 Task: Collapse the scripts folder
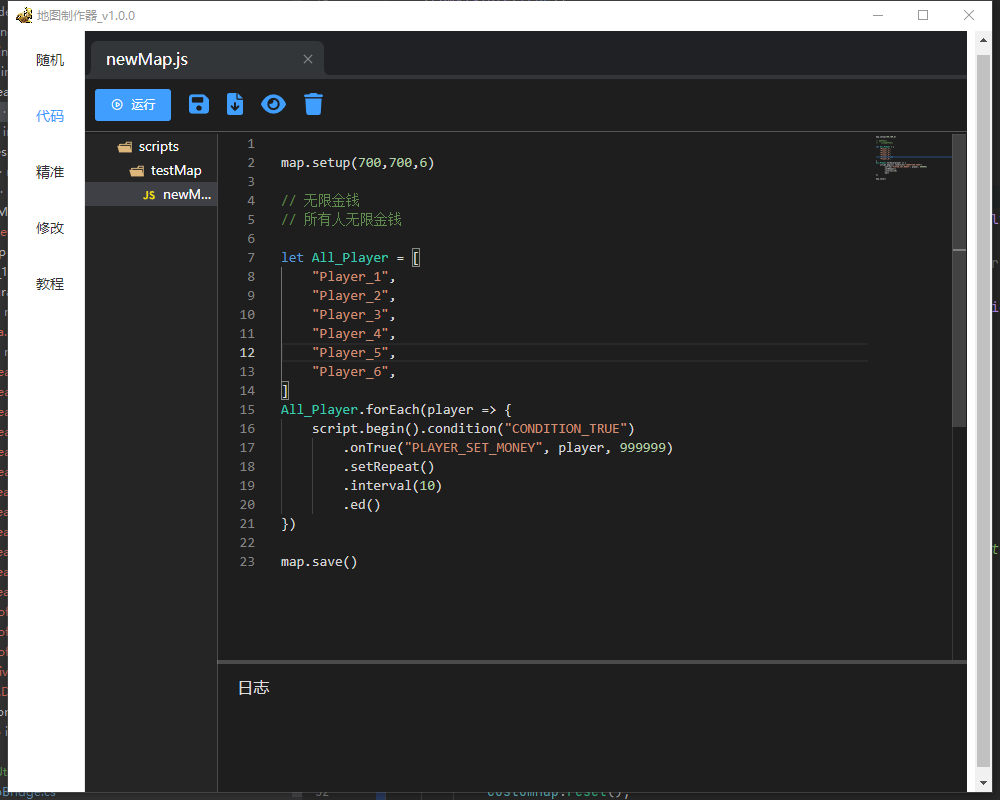(158, 146)
